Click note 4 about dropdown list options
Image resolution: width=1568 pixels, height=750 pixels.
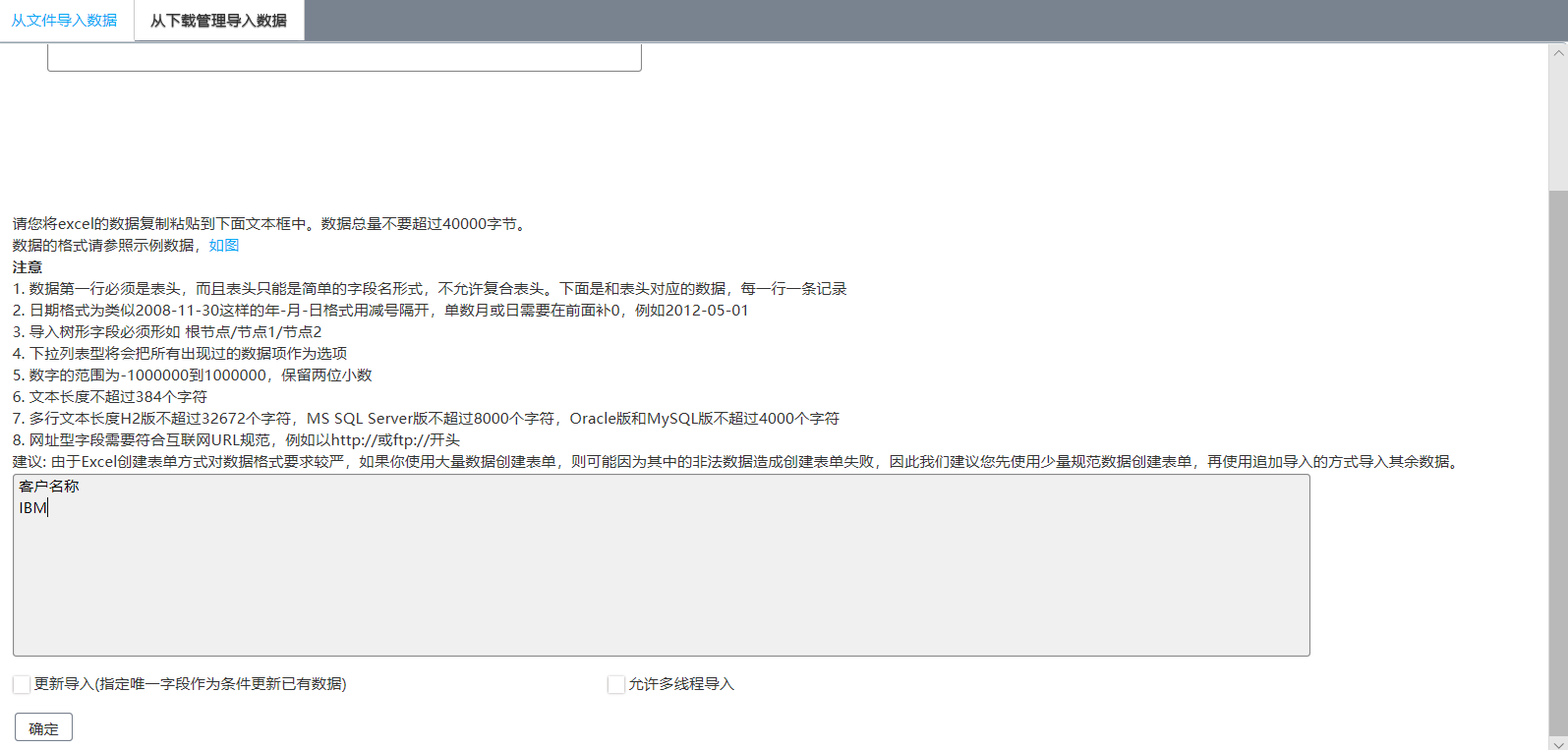point(180,354)
